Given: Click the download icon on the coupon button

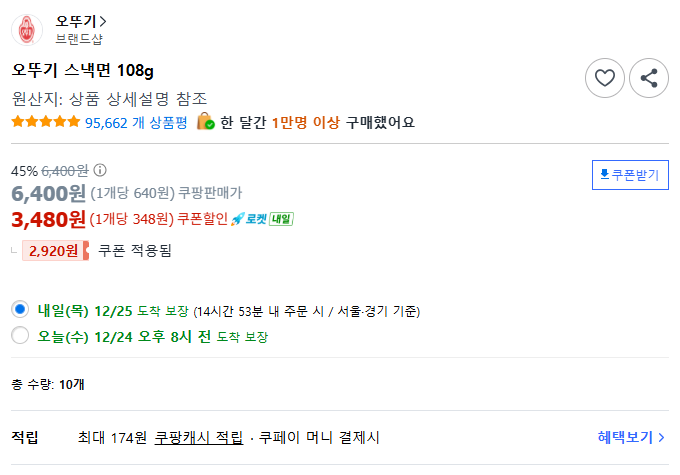Looking at the screenshot, I should pos(604,175).
